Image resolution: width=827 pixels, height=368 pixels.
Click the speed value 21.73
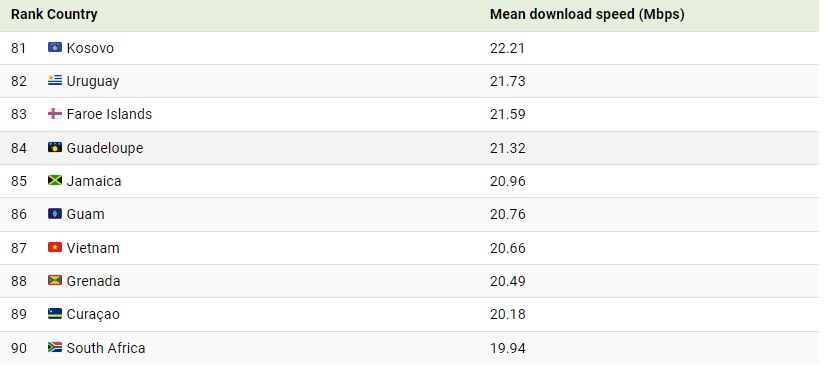(507, 81)
